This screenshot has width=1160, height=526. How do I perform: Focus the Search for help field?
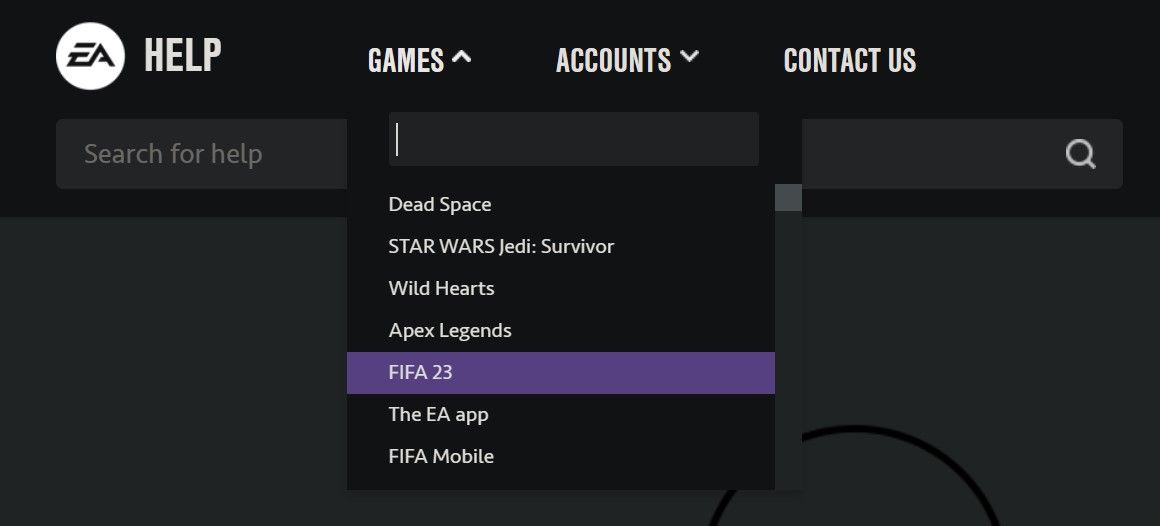pos(200,154)
